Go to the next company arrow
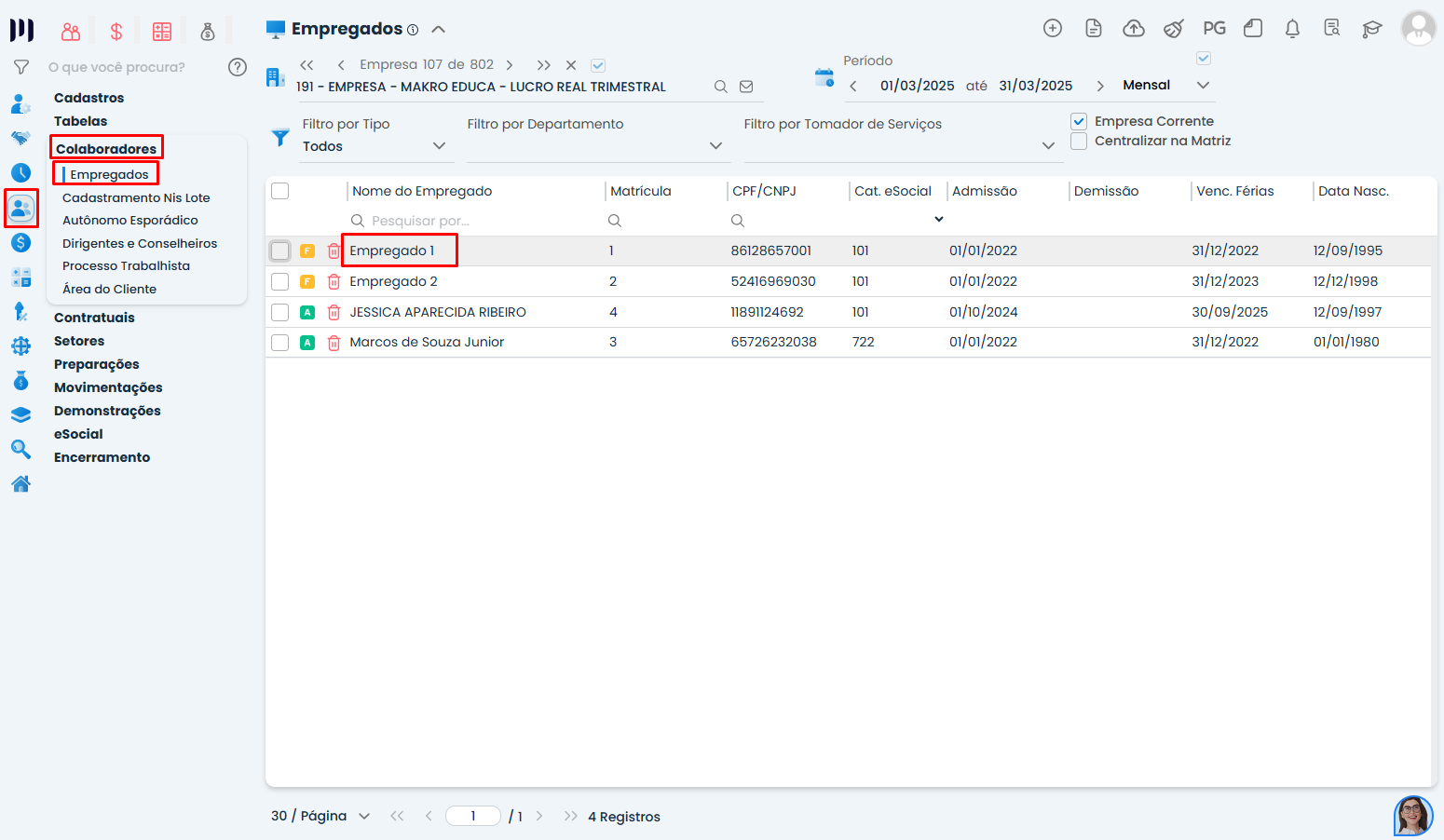Image resolution: width=1444 pixels, height=840 pixels. [x=510, y=65]
